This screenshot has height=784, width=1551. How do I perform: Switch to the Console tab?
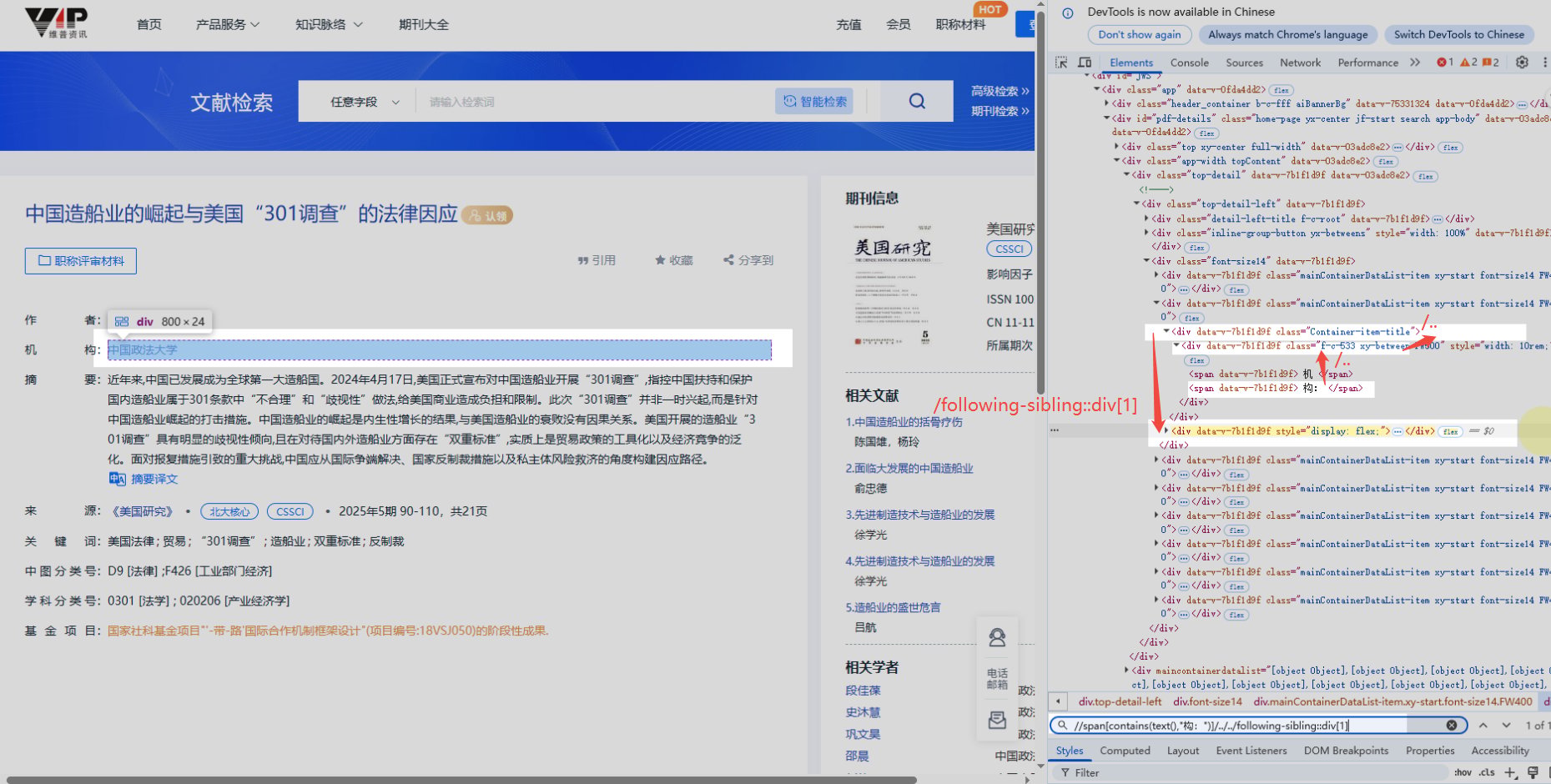tap(1189, 63)
